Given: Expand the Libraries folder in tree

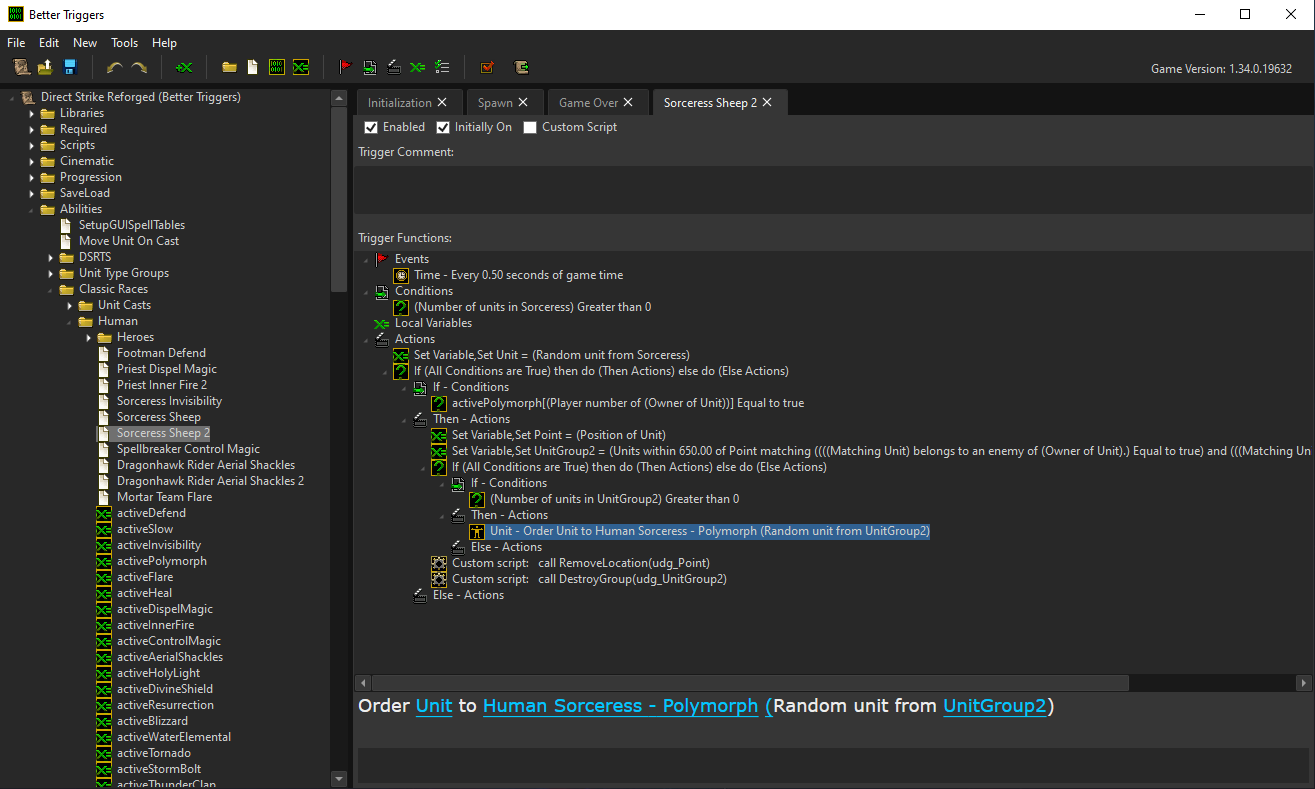Looking at the screenshot, I should [32, 113].
